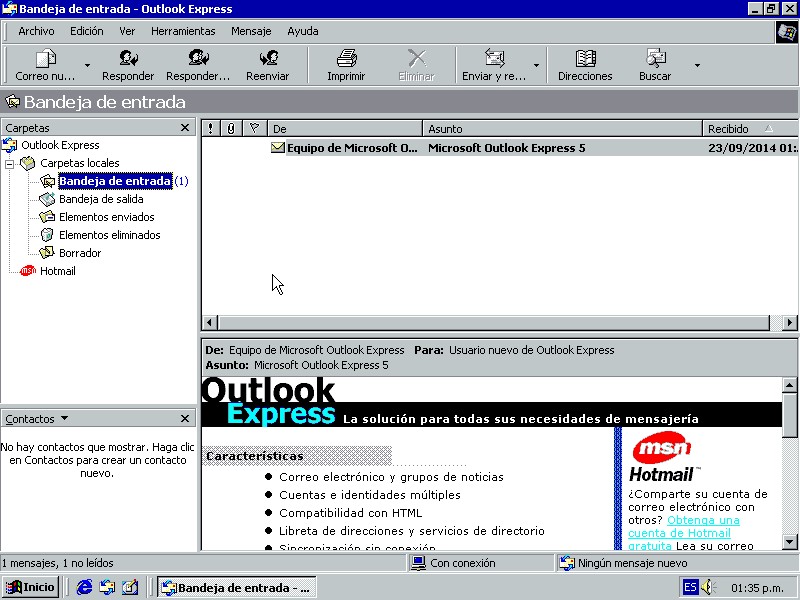Click the Enviar y recibir icon
This screenshot has width=800, height=600.
(494, 58)
